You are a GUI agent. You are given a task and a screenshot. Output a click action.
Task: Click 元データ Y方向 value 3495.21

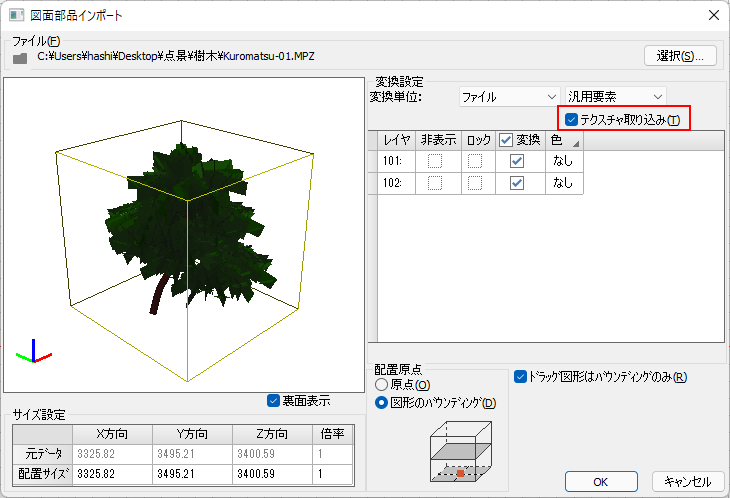(192, 454)
